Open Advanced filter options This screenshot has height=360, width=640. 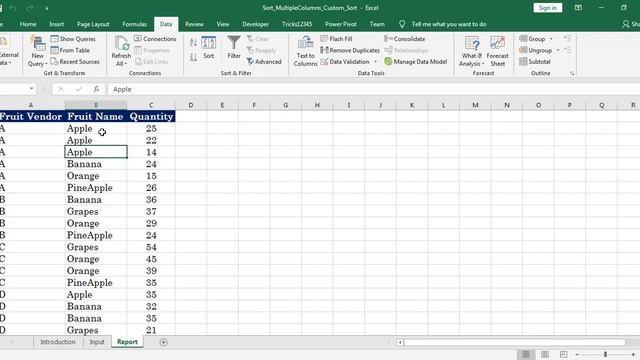pos(264,62)
